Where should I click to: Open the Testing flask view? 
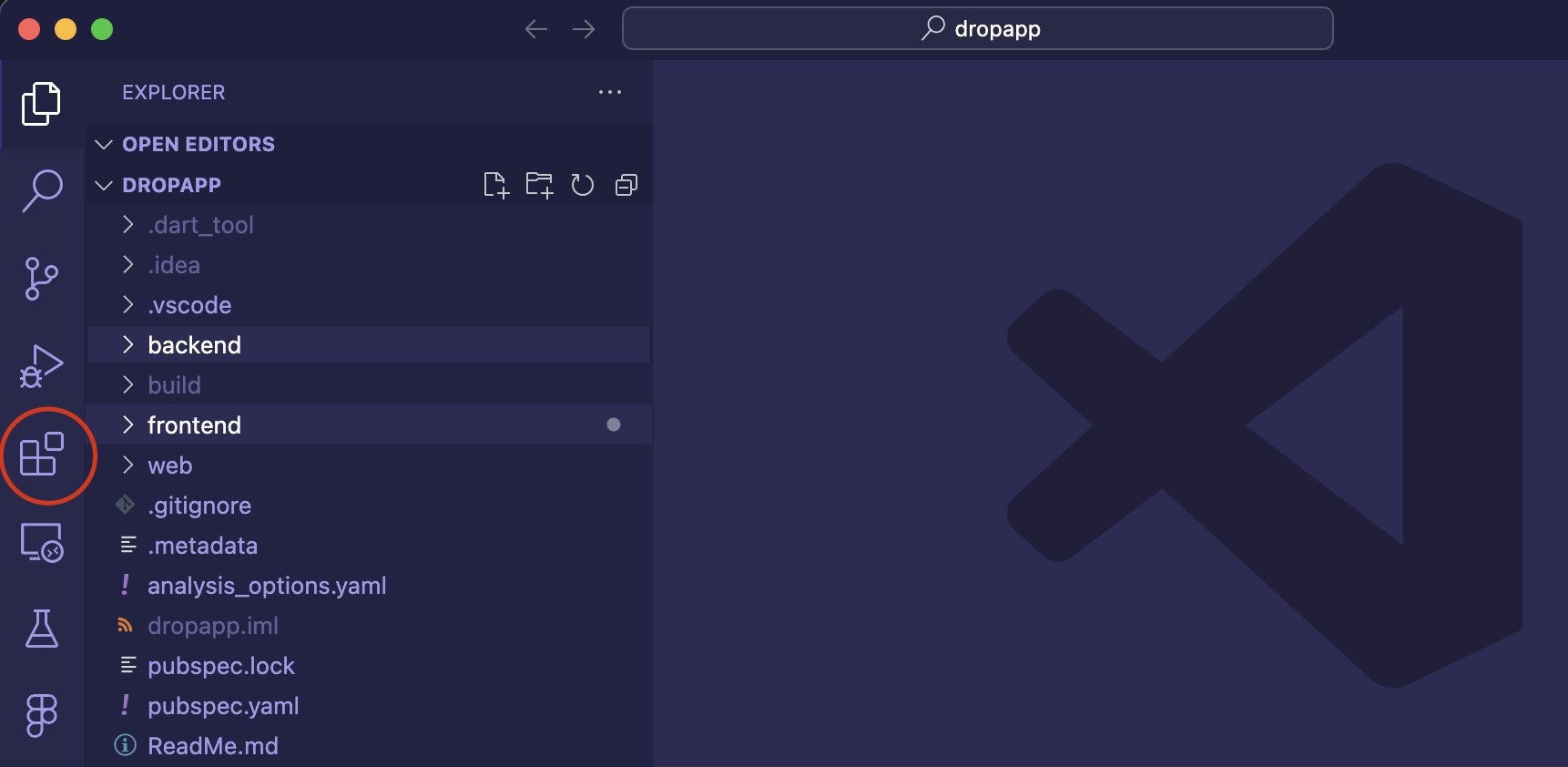(x=42, y=629)
